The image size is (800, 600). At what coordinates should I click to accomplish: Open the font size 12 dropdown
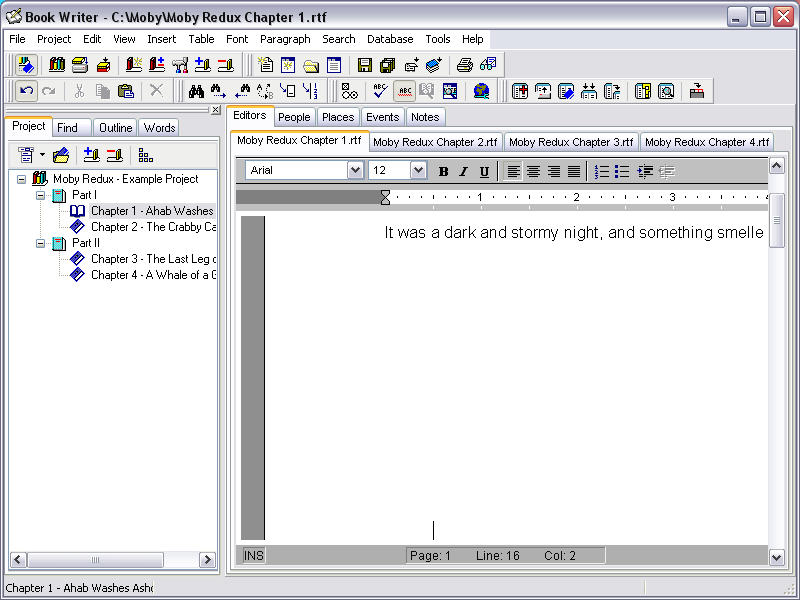(418, 171)
